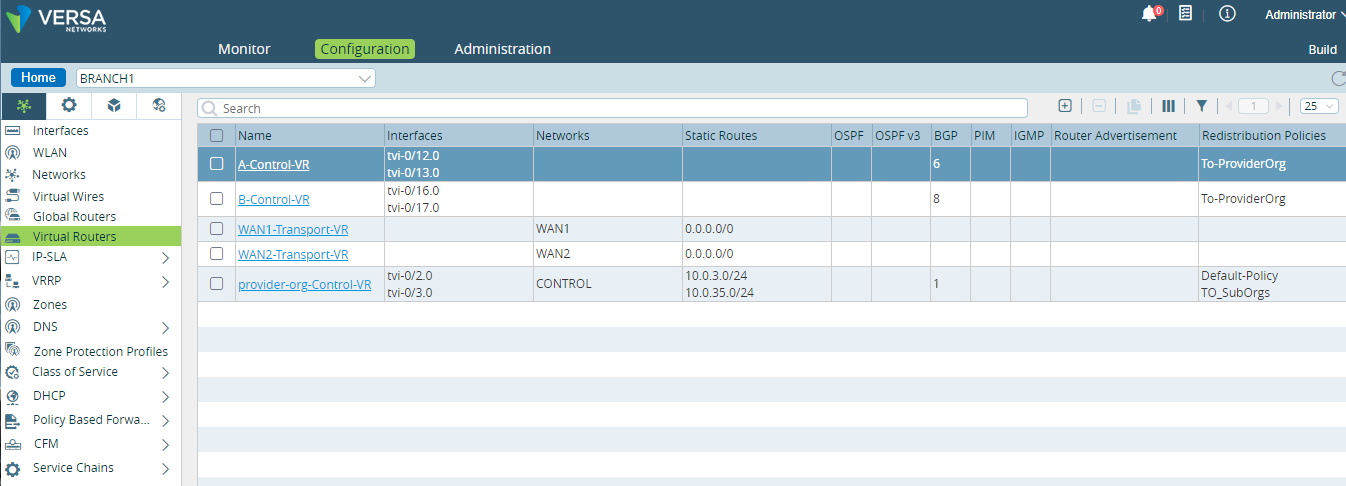The width and height of the screenshot is (1346, 486).
Task: Select the objects cube tab icon
Action: [x=114, y=105]
